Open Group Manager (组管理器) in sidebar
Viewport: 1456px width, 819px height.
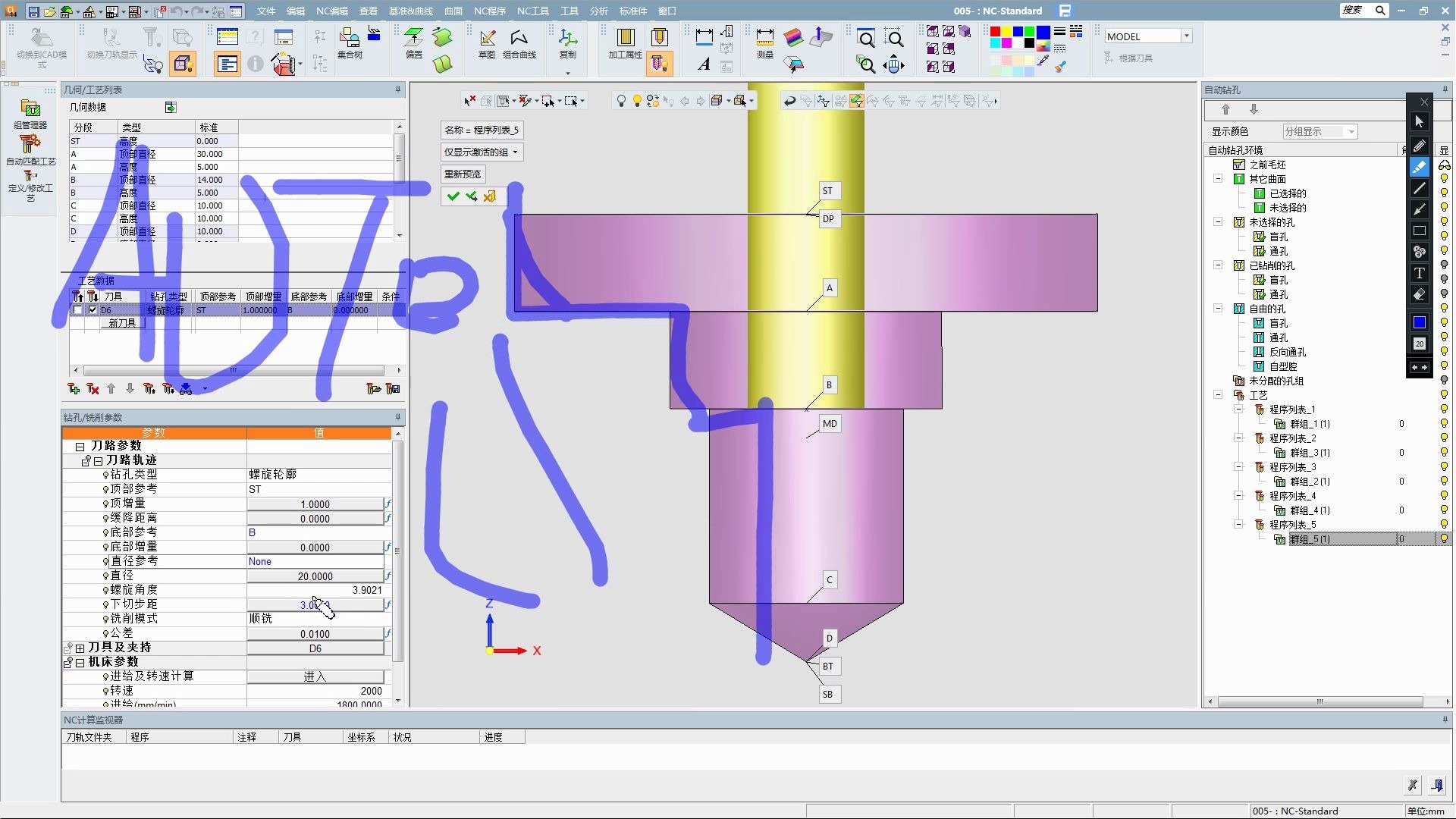point(30,109)
